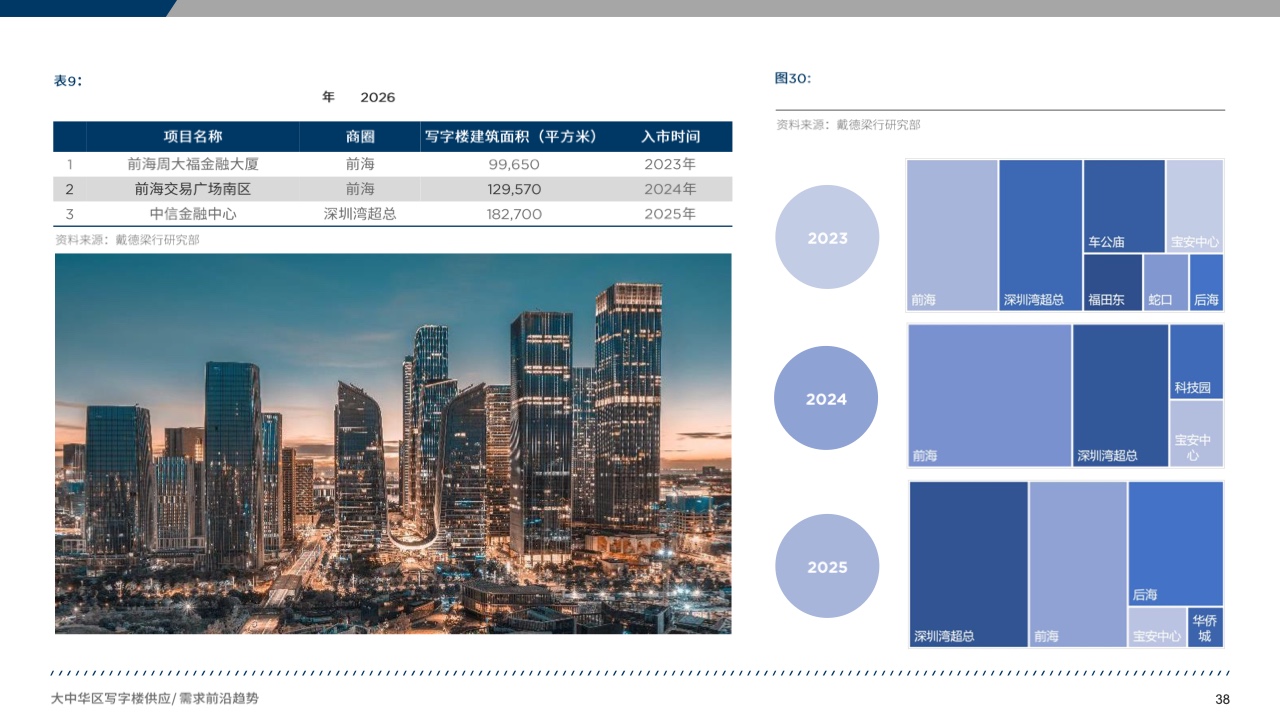The image size is (1280, 720).
Task: Select the 前海 block in 2024 treemap
Action: (x=990, y=396)
